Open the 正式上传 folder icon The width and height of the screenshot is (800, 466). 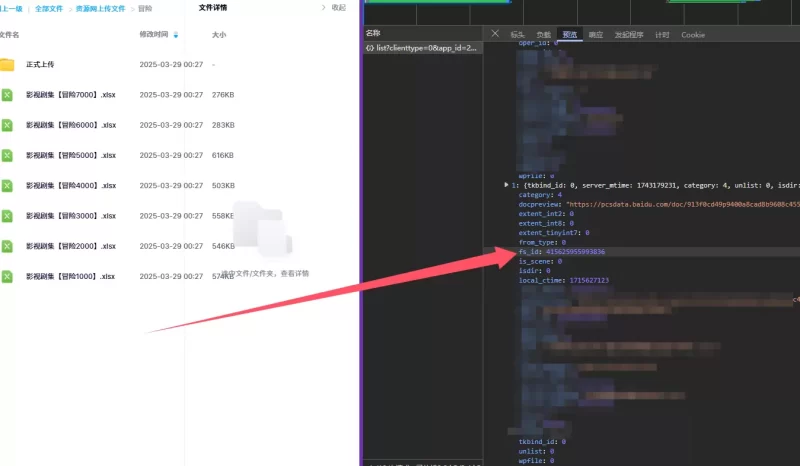click(x=7, y=65)
